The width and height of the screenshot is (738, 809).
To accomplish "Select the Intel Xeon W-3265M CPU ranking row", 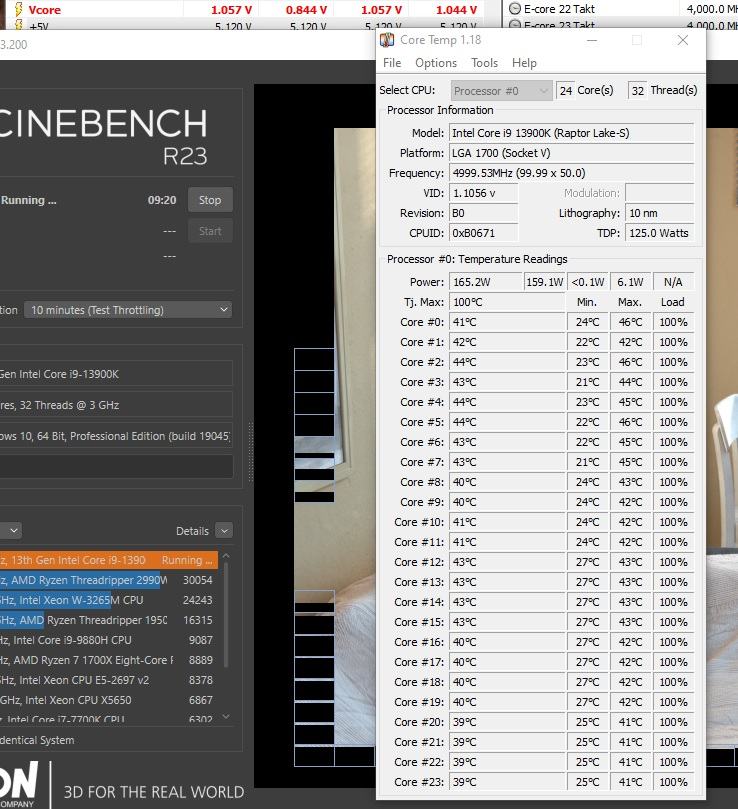I will click(109, 601).
